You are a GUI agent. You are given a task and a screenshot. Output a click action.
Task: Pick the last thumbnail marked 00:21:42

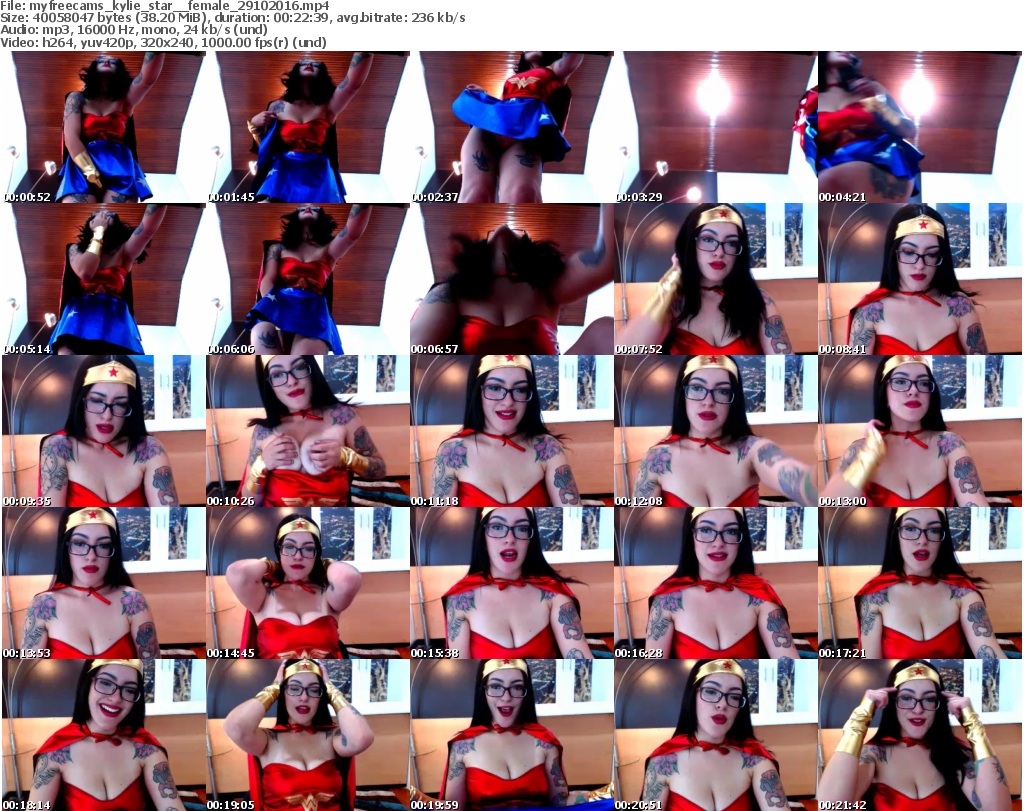click(920, 735)
